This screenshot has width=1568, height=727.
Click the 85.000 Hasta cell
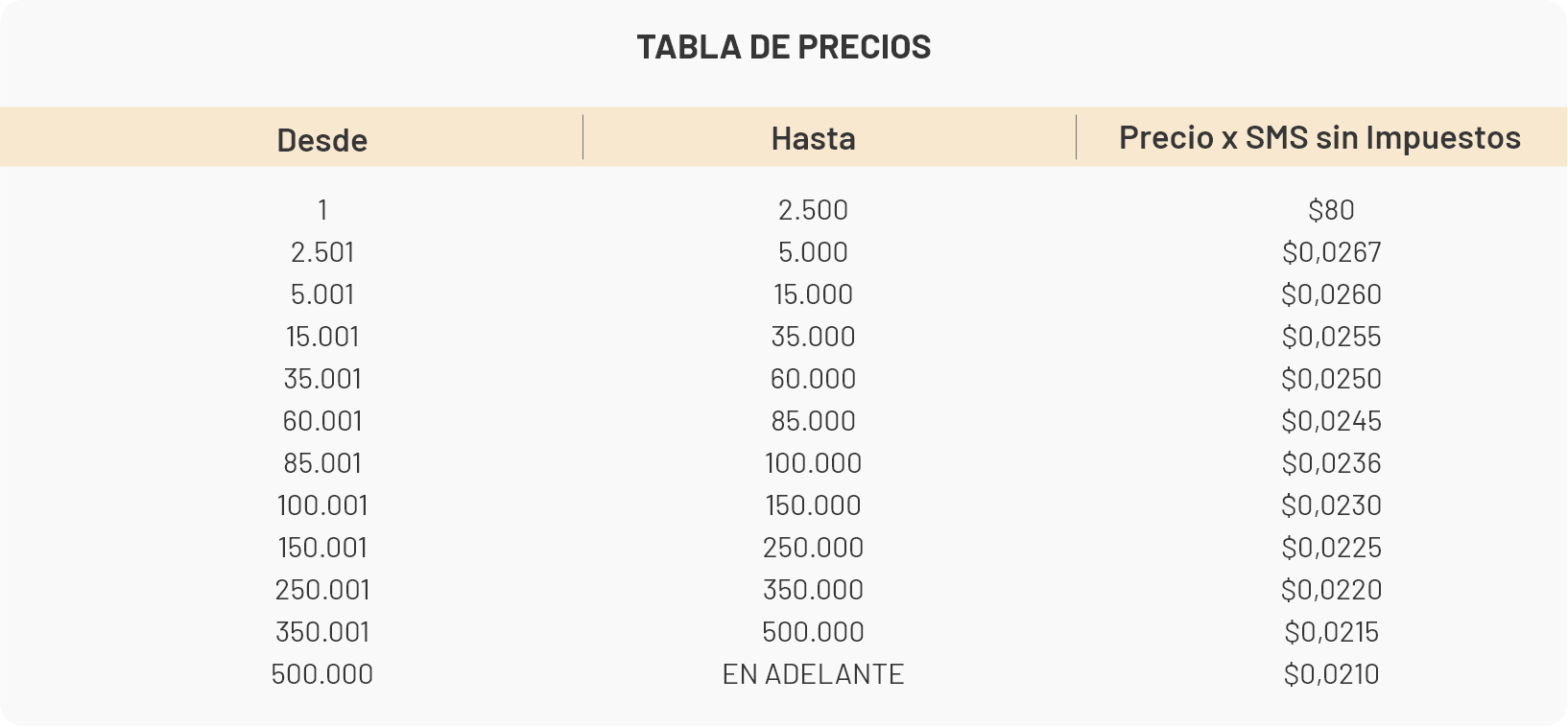click(x=813, y=421)
